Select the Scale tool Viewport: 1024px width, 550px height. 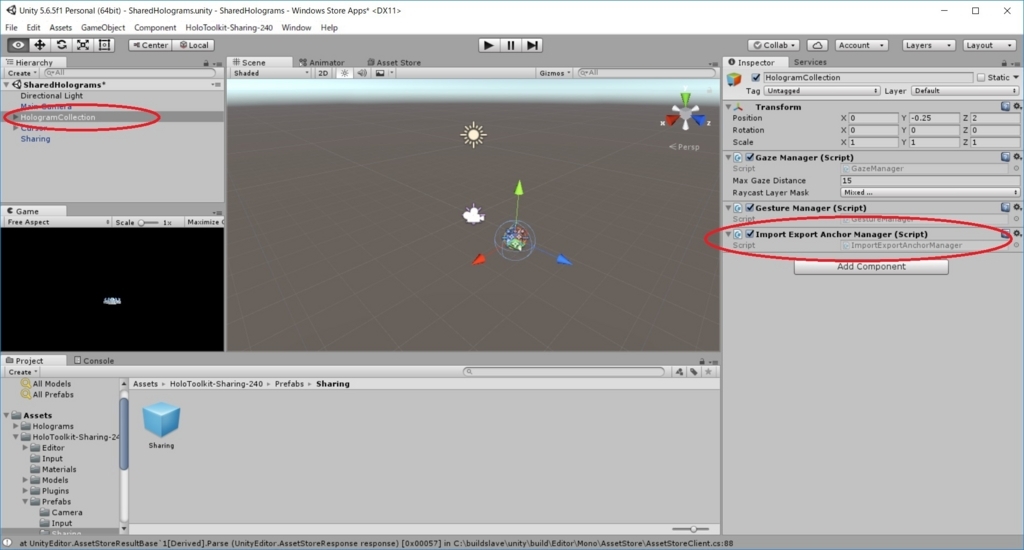coord(83,45)
